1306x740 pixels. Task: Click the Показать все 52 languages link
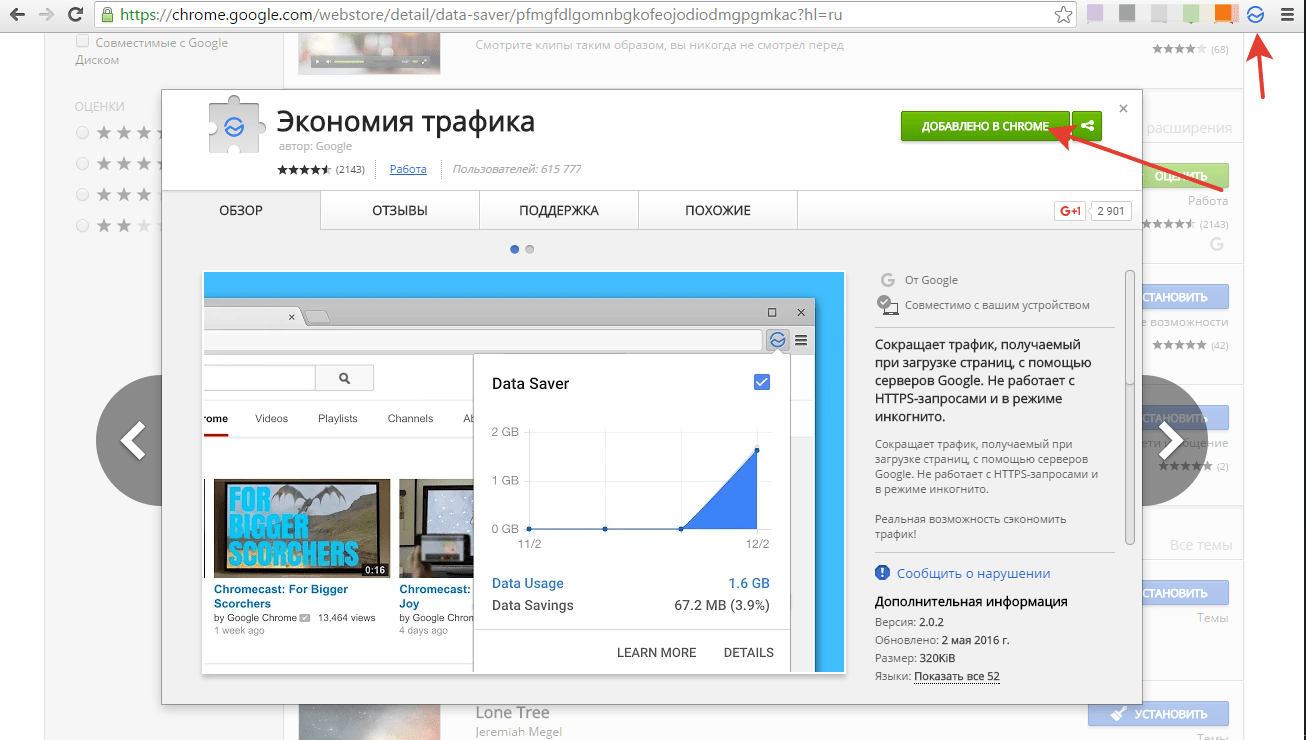click(x=957, y=676)
